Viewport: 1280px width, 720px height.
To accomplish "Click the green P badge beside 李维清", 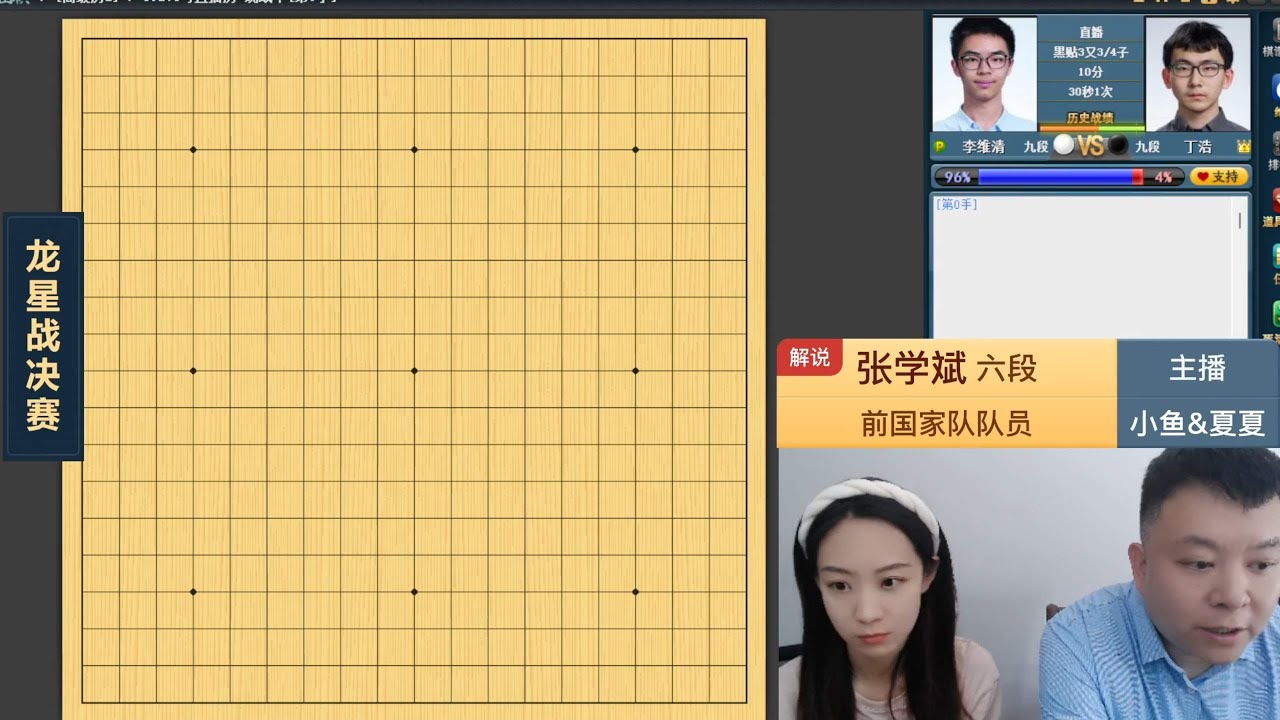I will point(940,146).
